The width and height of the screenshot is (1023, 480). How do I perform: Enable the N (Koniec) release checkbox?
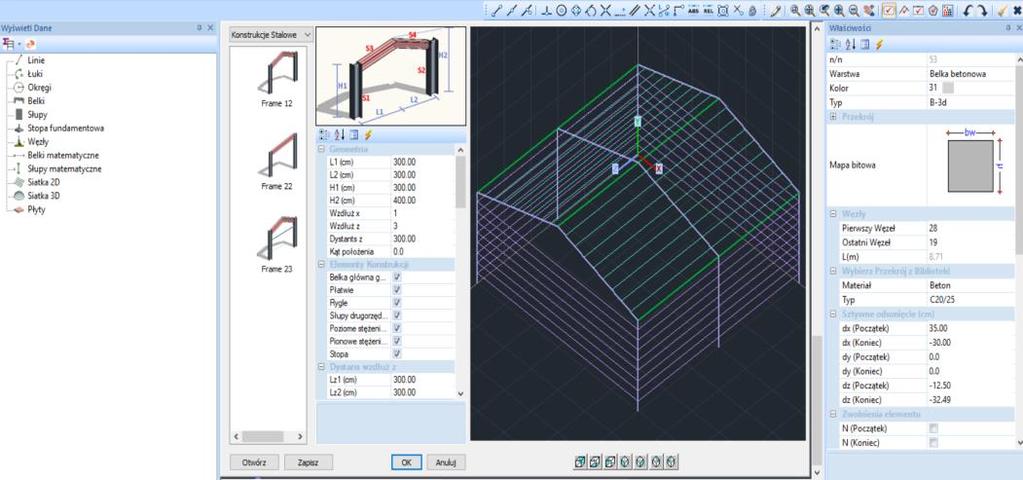tap(934, 443)
